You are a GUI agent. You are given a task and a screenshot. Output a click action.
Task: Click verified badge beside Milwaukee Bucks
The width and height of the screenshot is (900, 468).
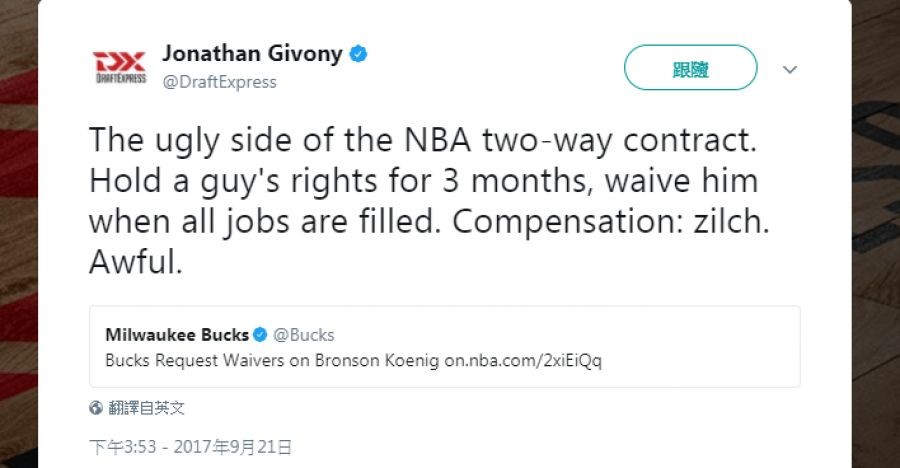[260, 335]
